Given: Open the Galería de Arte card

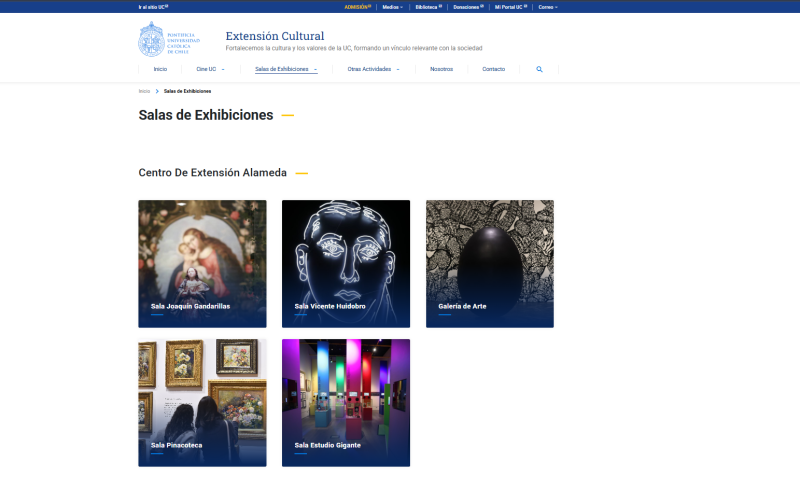Looking at the screenshot, I should 490,264.
